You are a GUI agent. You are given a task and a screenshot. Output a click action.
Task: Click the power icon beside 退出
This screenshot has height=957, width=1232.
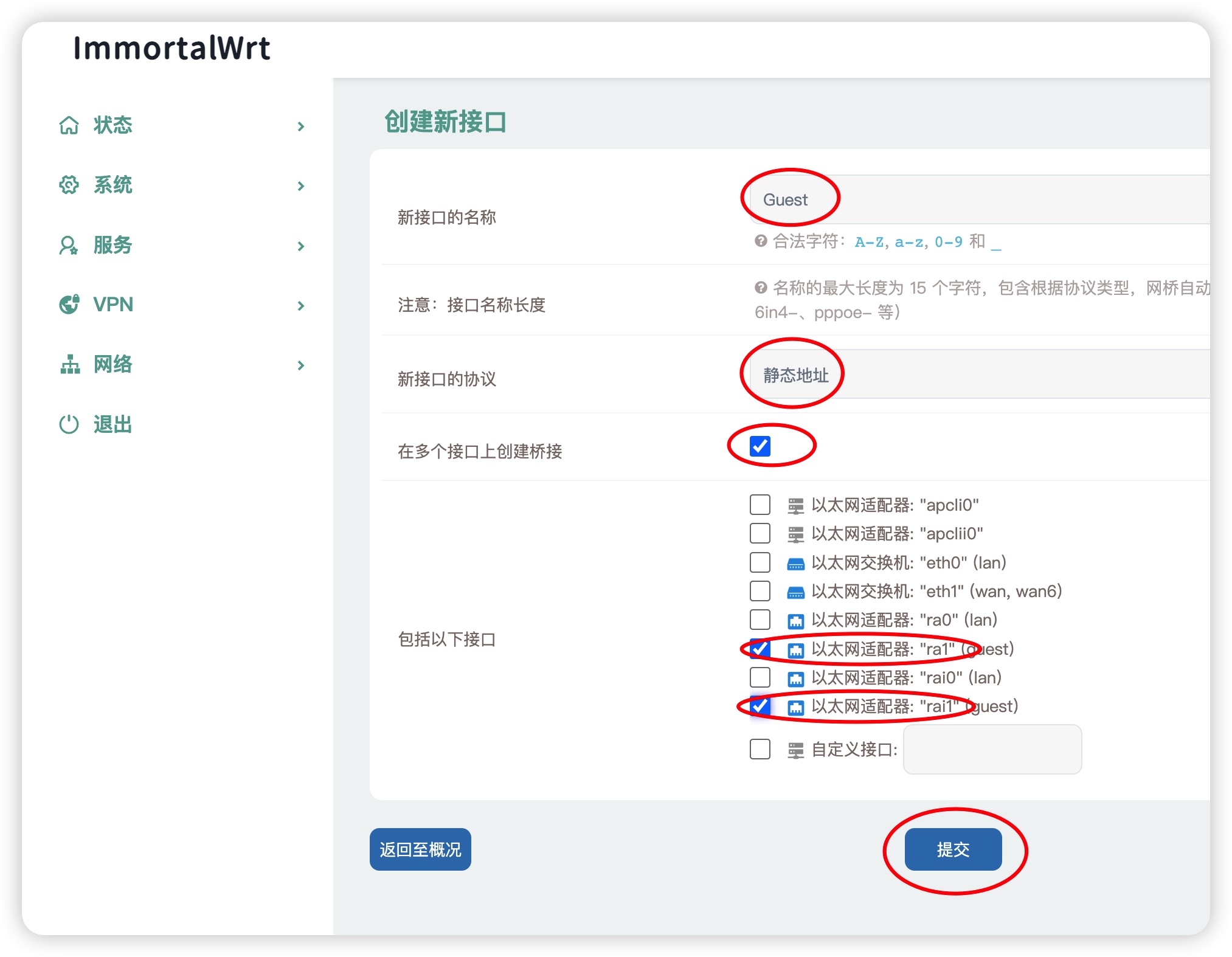click(x=69, y=424)
